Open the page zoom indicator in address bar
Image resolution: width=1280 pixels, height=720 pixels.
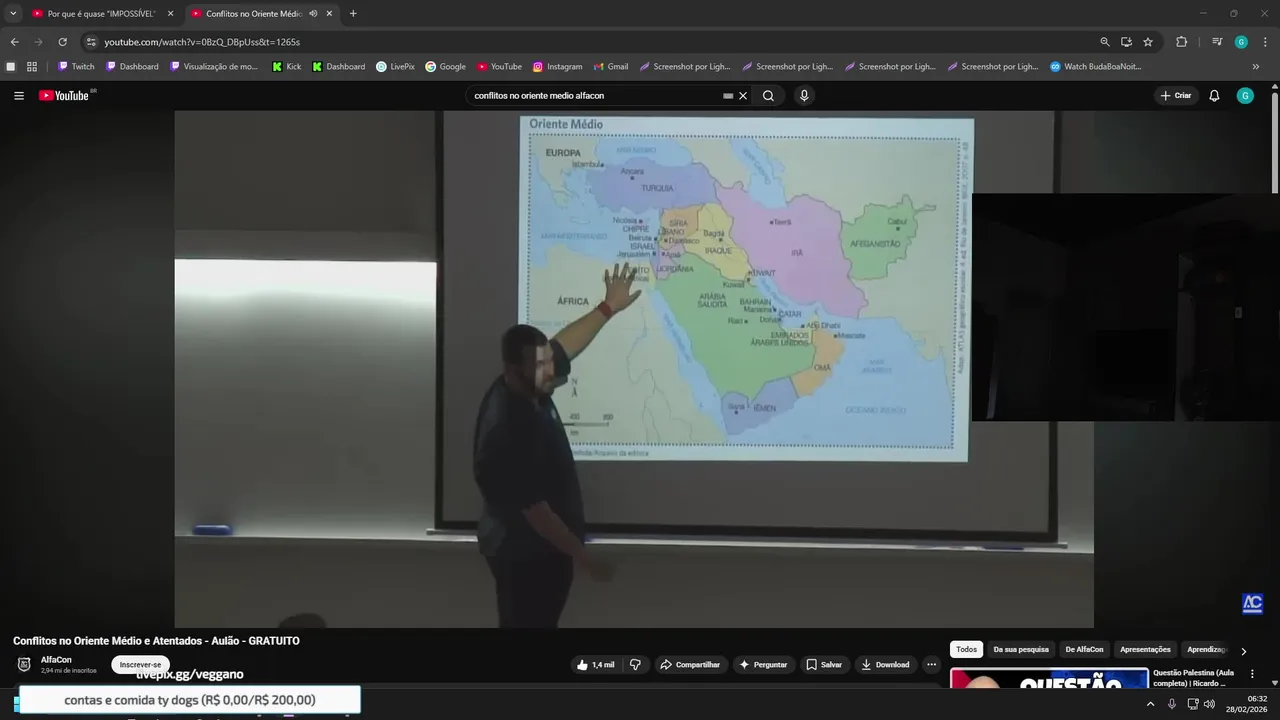tap(1105, 42)
